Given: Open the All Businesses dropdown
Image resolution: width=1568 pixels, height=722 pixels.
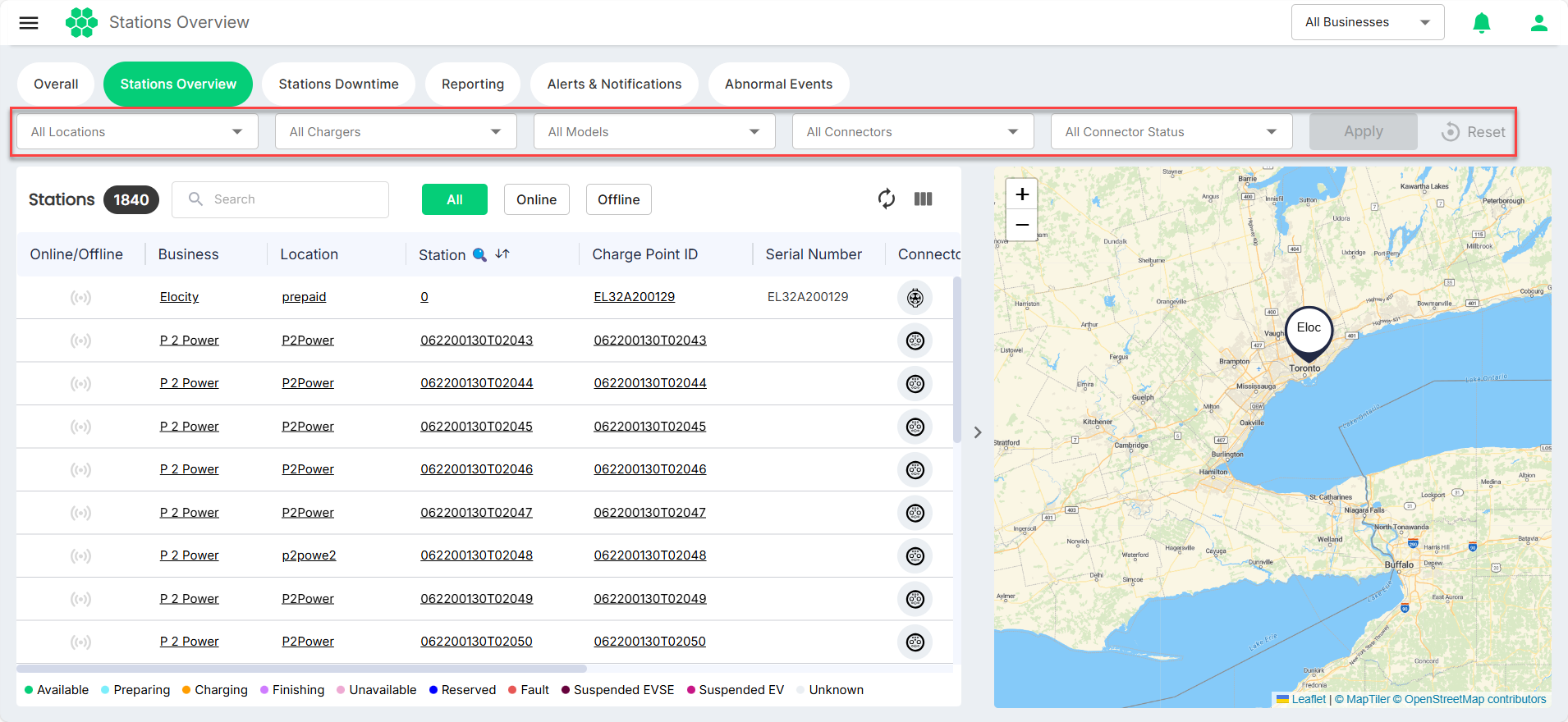Looking at the screenshot, I should click(x=1368, y=22).
